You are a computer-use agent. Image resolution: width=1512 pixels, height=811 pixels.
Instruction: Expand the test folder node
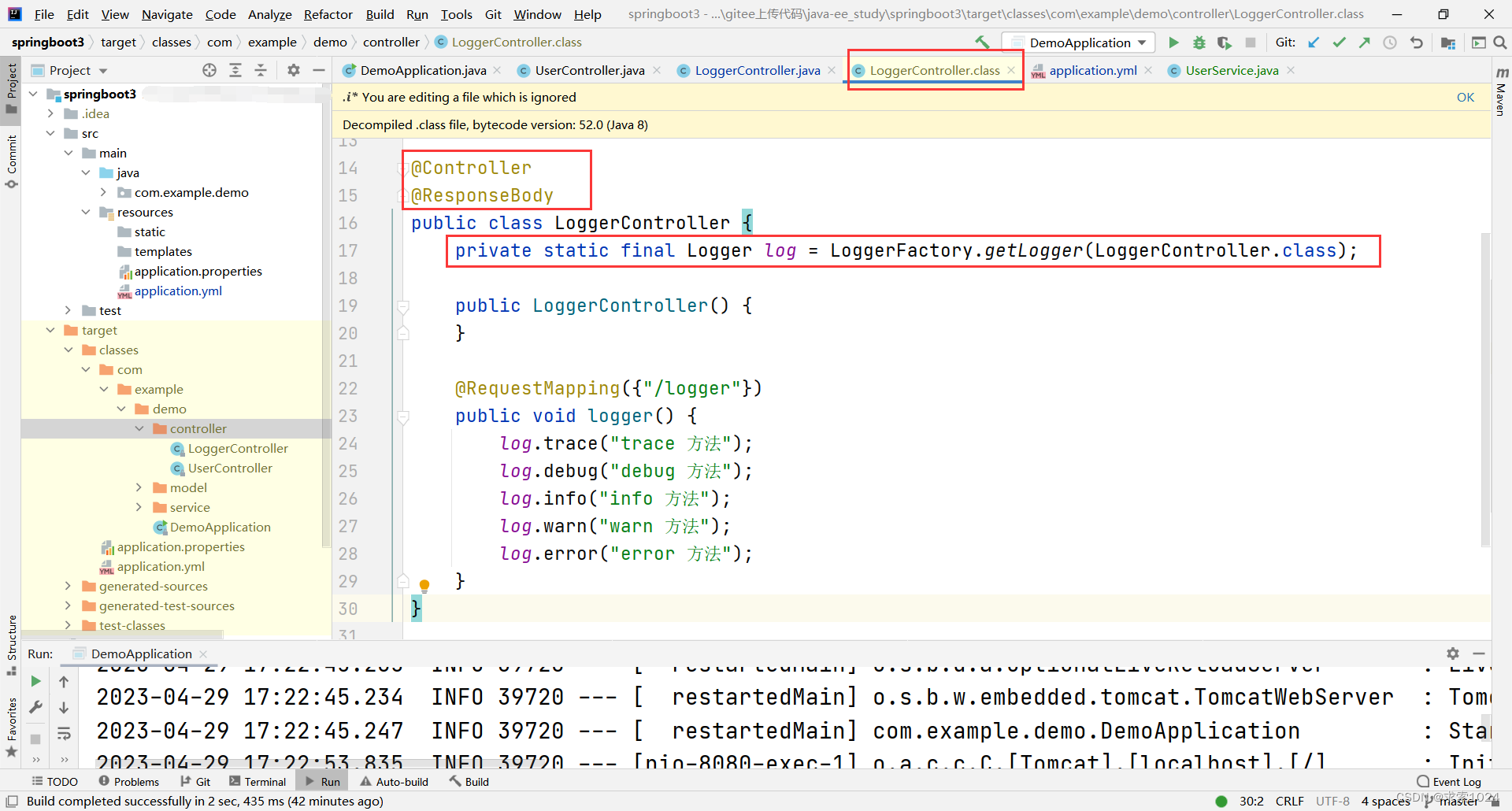tap(68, 310)
